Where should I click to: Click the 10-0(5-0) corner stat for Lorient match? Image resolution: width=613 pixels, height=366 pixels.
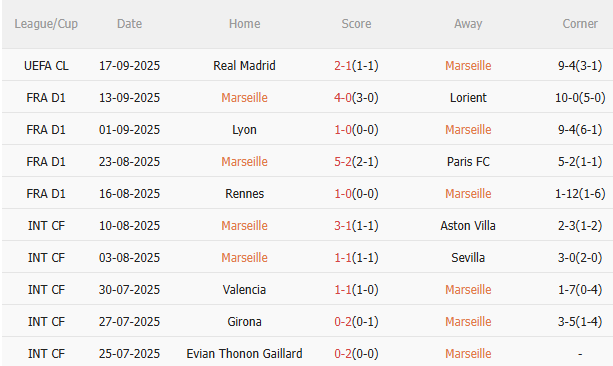580,97
